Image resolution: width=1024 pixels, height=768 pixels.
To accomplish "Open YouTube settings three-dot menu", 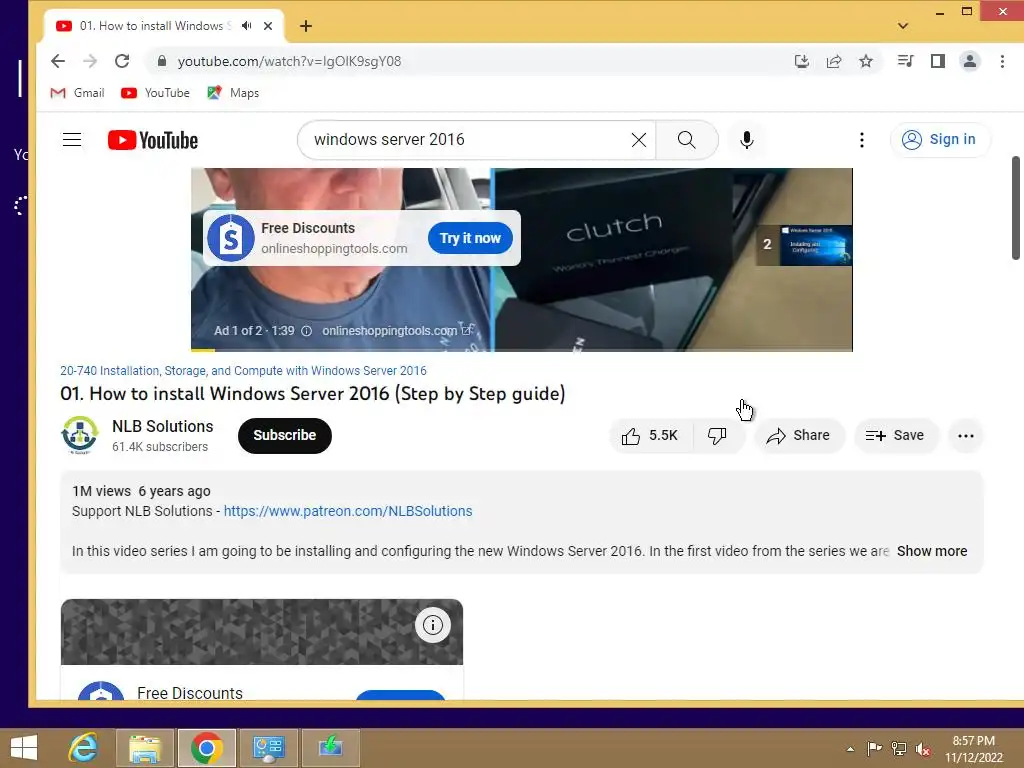I will coord(862,140).
